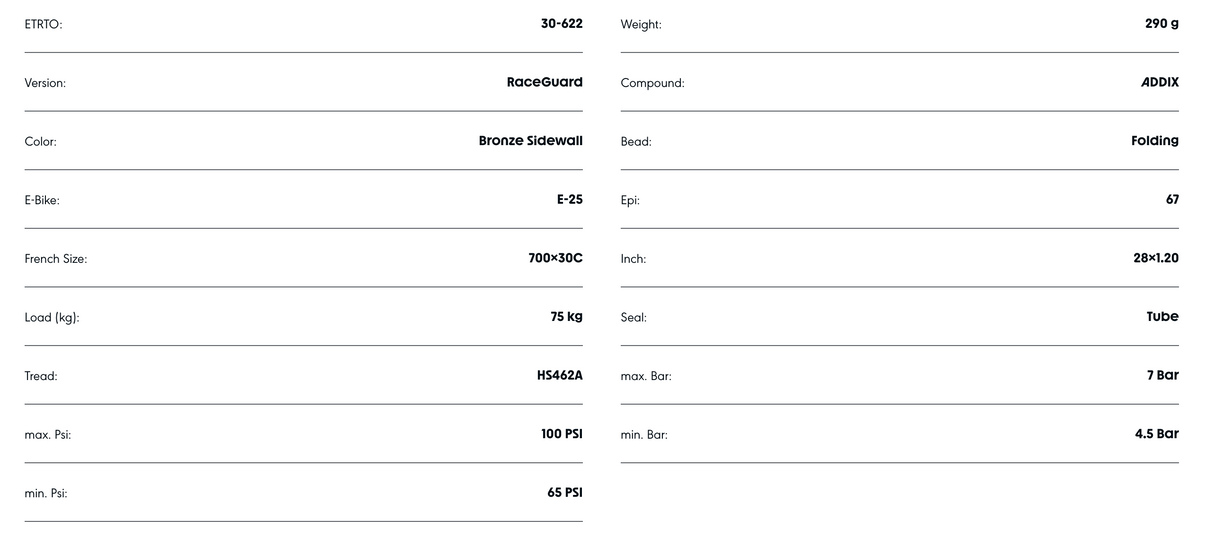The width and height of the screenshot is (1214, 537).
Task: Select the 4.5 Bar min pressure value
Action: [1157, 434]
